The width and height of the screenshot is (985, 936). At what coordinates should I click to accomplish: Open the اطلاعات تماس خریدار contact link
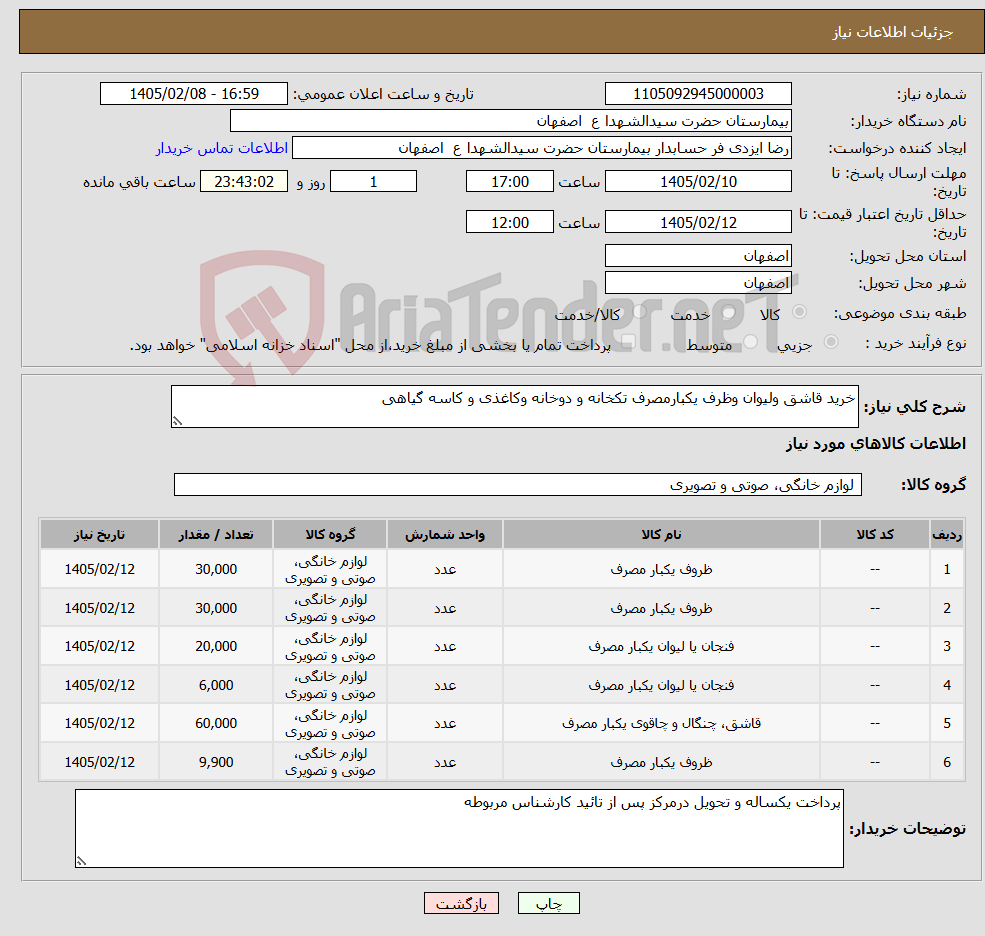222,148
